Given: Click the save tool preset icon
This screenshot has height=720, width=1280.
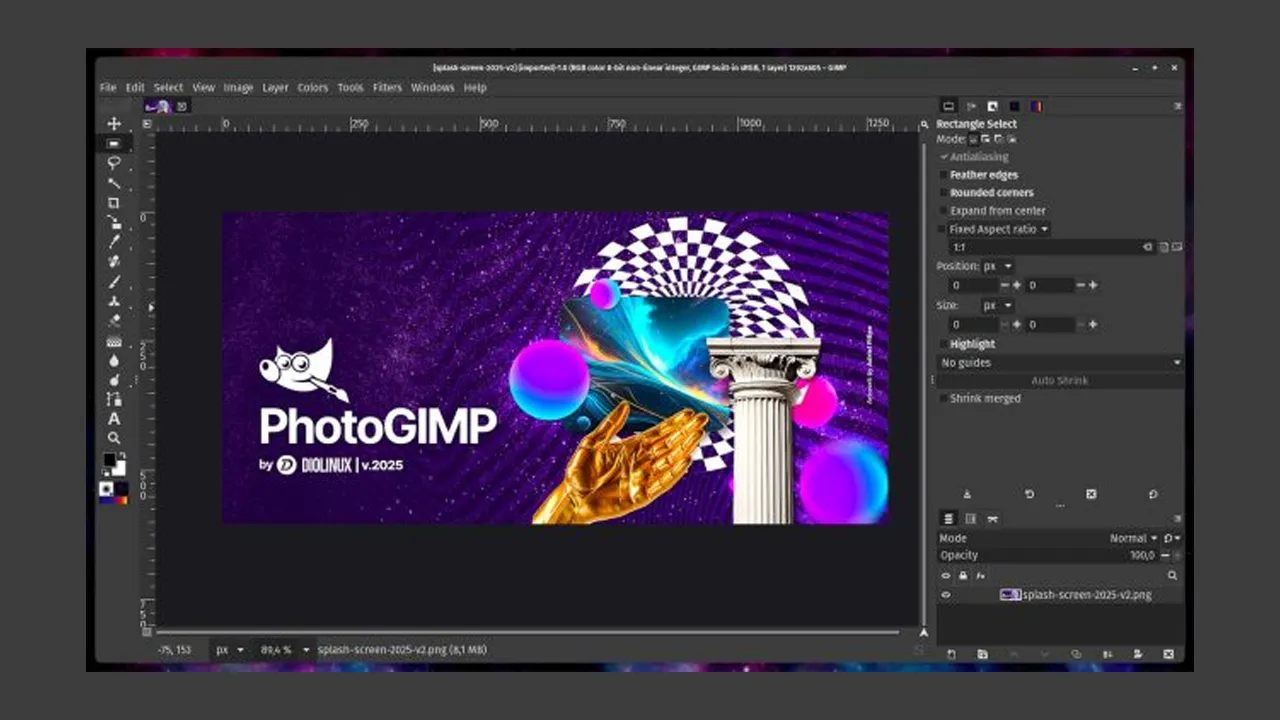Looking at the screenshot, I should tap(967, 494).
